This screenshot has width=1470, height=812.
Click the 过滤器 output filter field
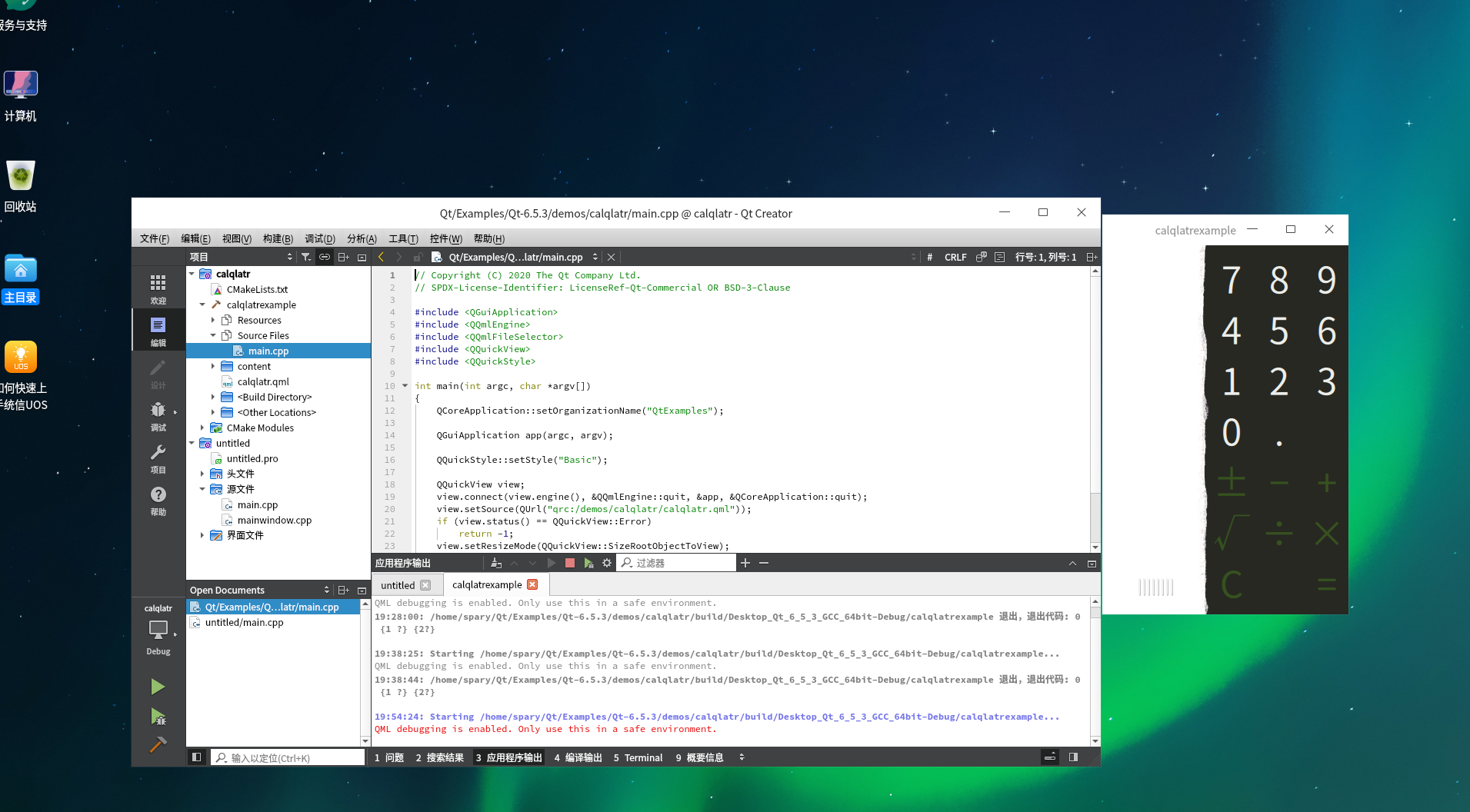[677, 563]
